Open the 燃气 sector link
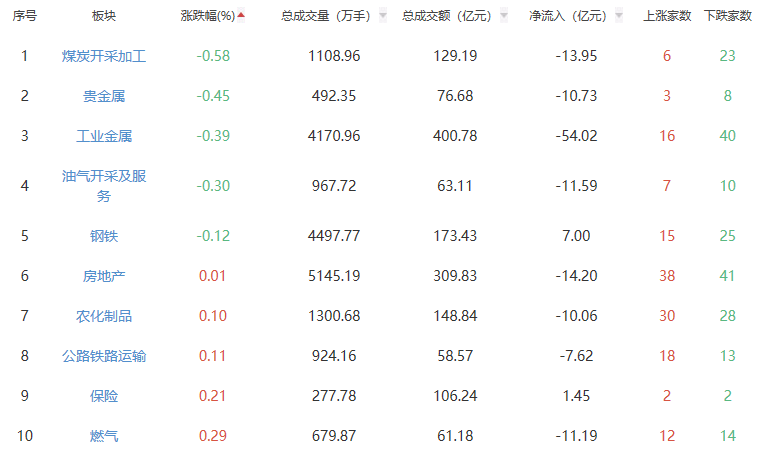The image size is (765, 453). click(x=104, y=436)
